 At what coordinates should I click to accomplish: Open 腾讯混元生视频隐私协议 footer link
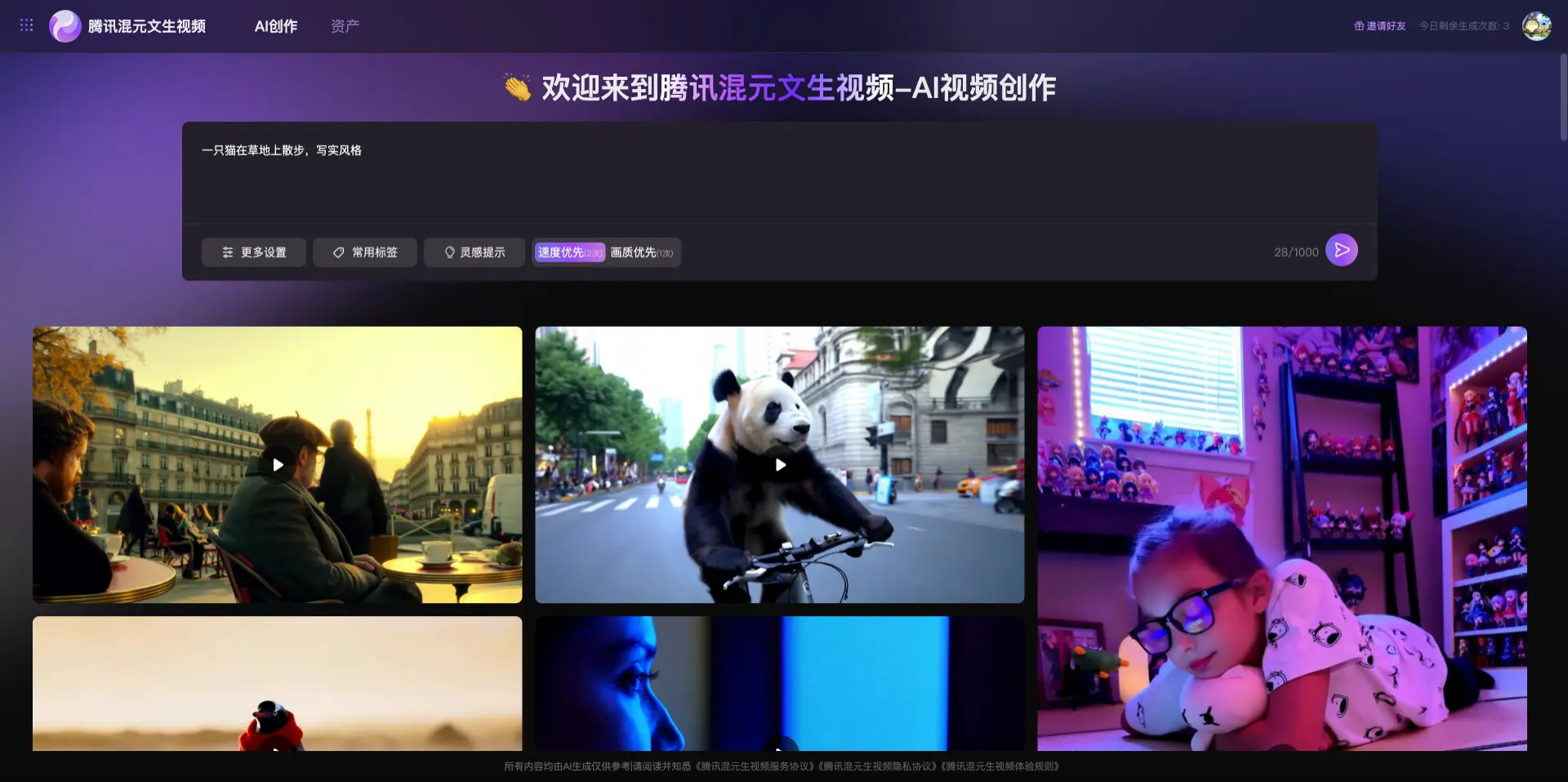pyautogui.click(x=877, y=767)
